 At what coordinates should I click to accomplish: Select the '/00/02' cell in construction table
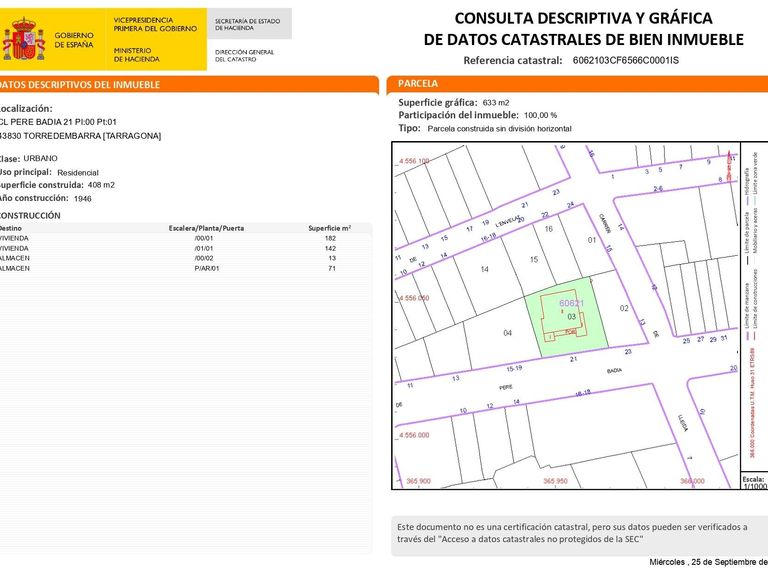(x=204, y=258)
